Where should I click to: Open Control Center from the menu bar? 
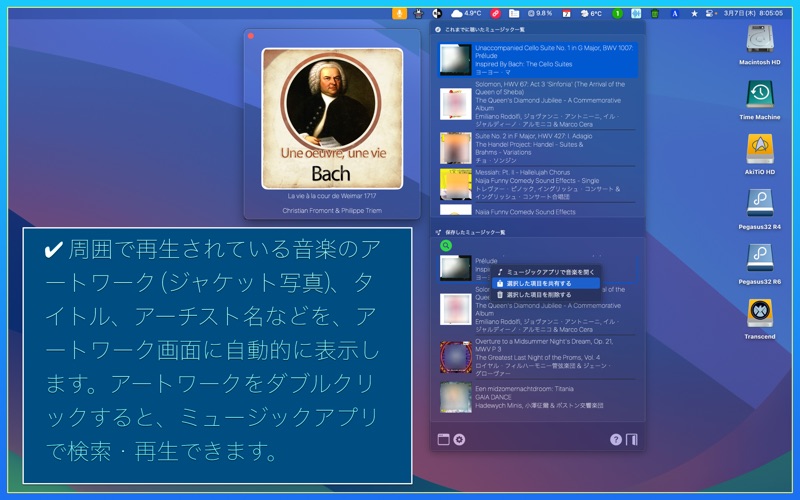[x=710, y=14]
